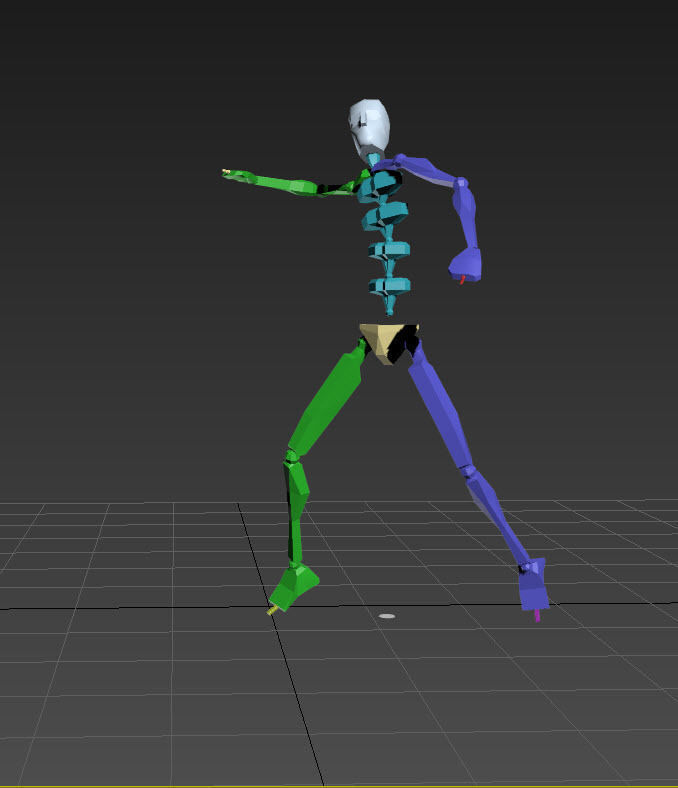
Task: Select the biped's white head
Action: pyautogui.click(x=369, y=128)
